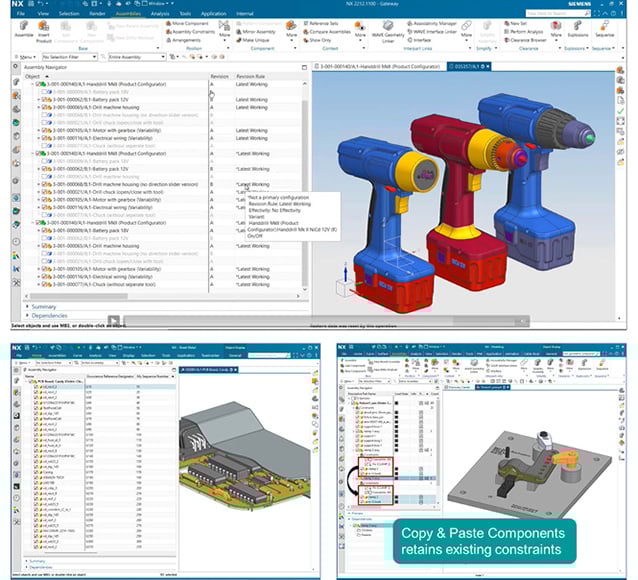Switch to the Analysis ribbon tab
Image resolution: width=638 pixels, height=580 pixels.
tap(160, 14)
